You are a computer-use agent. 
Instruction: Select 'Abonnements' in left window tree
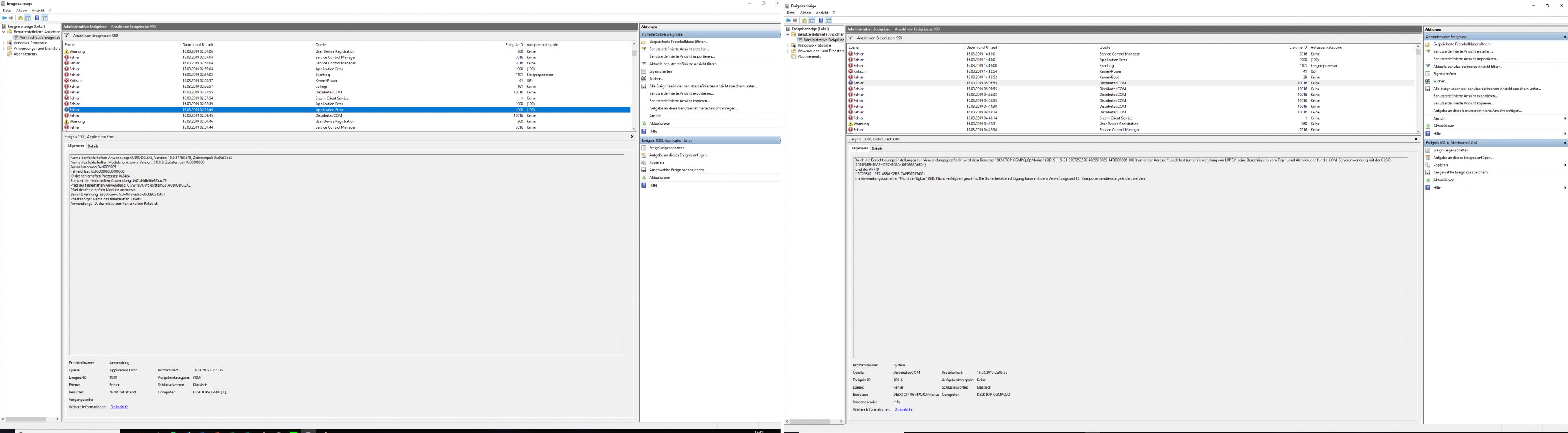25,54
